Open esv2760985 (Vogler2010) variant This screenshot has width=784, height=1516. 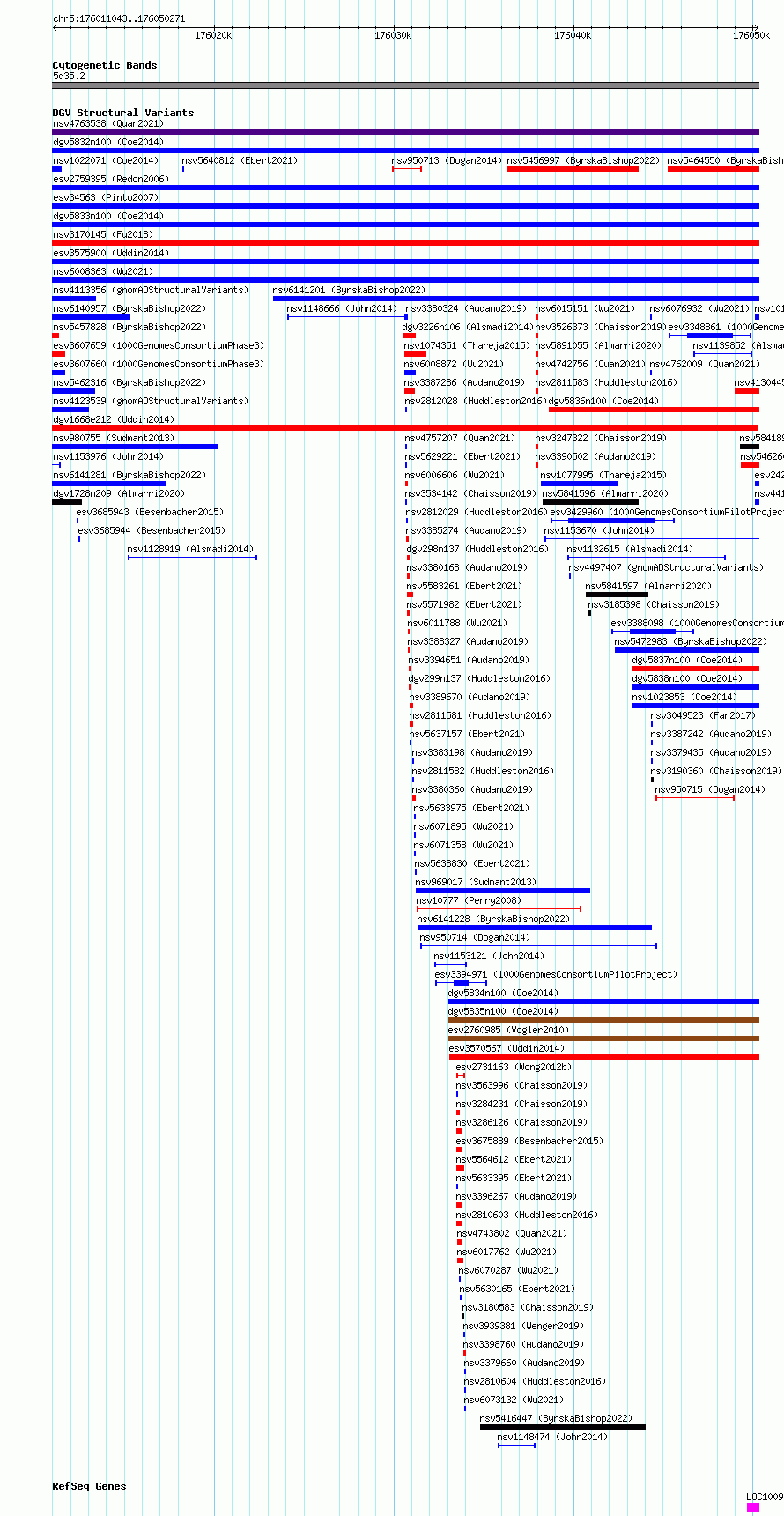(508, 1030)
